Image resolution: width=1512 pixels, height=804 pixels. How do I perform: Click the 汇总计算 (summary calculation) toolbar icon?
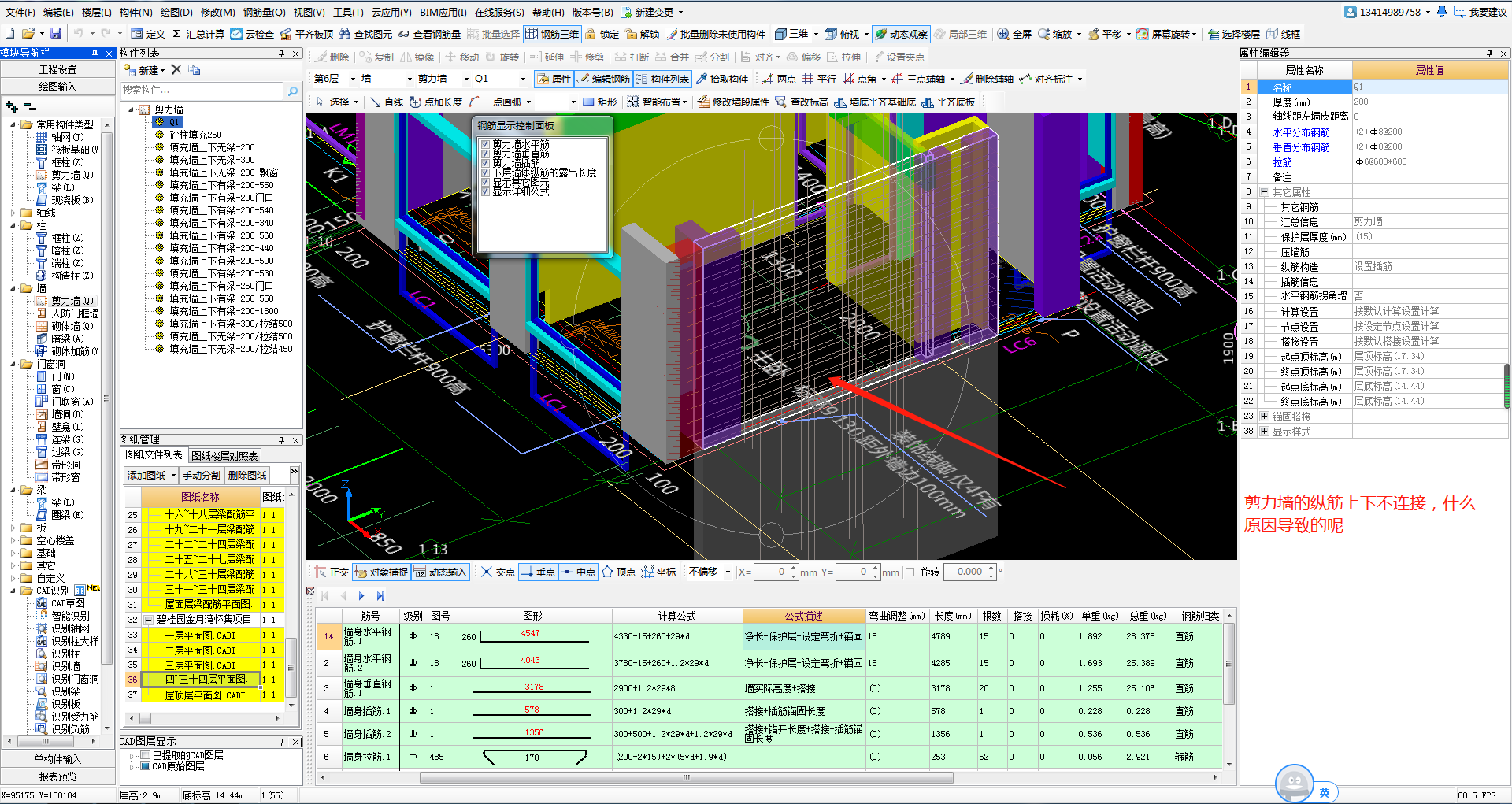[198, 34]
